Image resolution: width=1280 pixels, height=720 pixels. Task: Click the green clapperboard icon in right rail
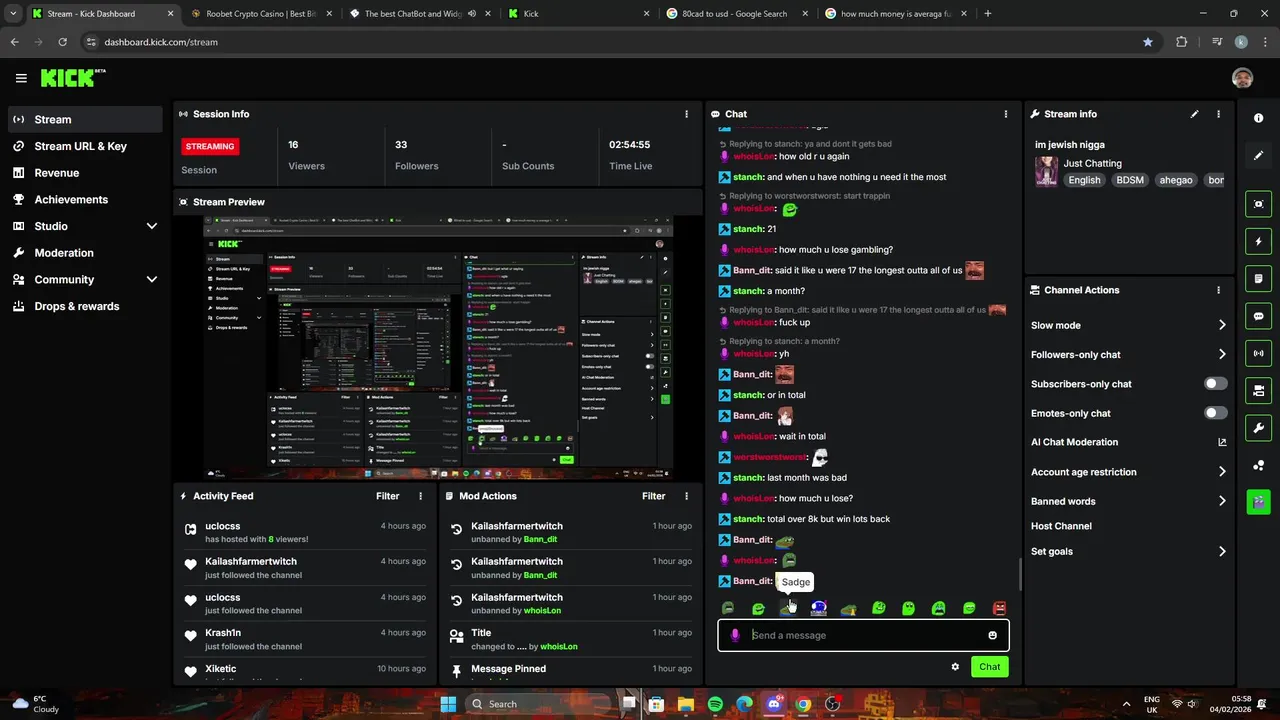(1258, 502)
